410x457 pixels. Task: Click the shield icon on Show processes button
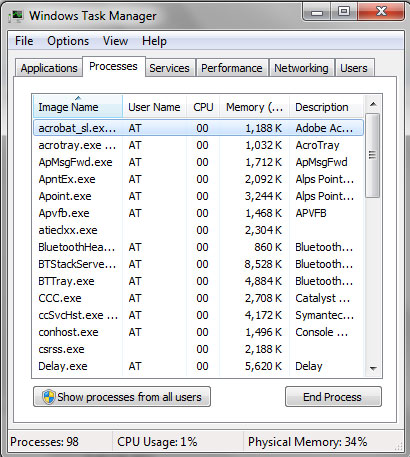pyautogui.click(x=49, y=397)
